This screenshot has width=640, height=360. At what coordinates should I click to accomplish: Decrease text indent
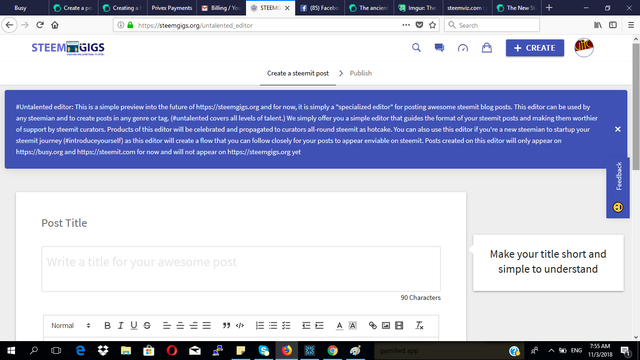pyautogui.click(x=306, y=325)
